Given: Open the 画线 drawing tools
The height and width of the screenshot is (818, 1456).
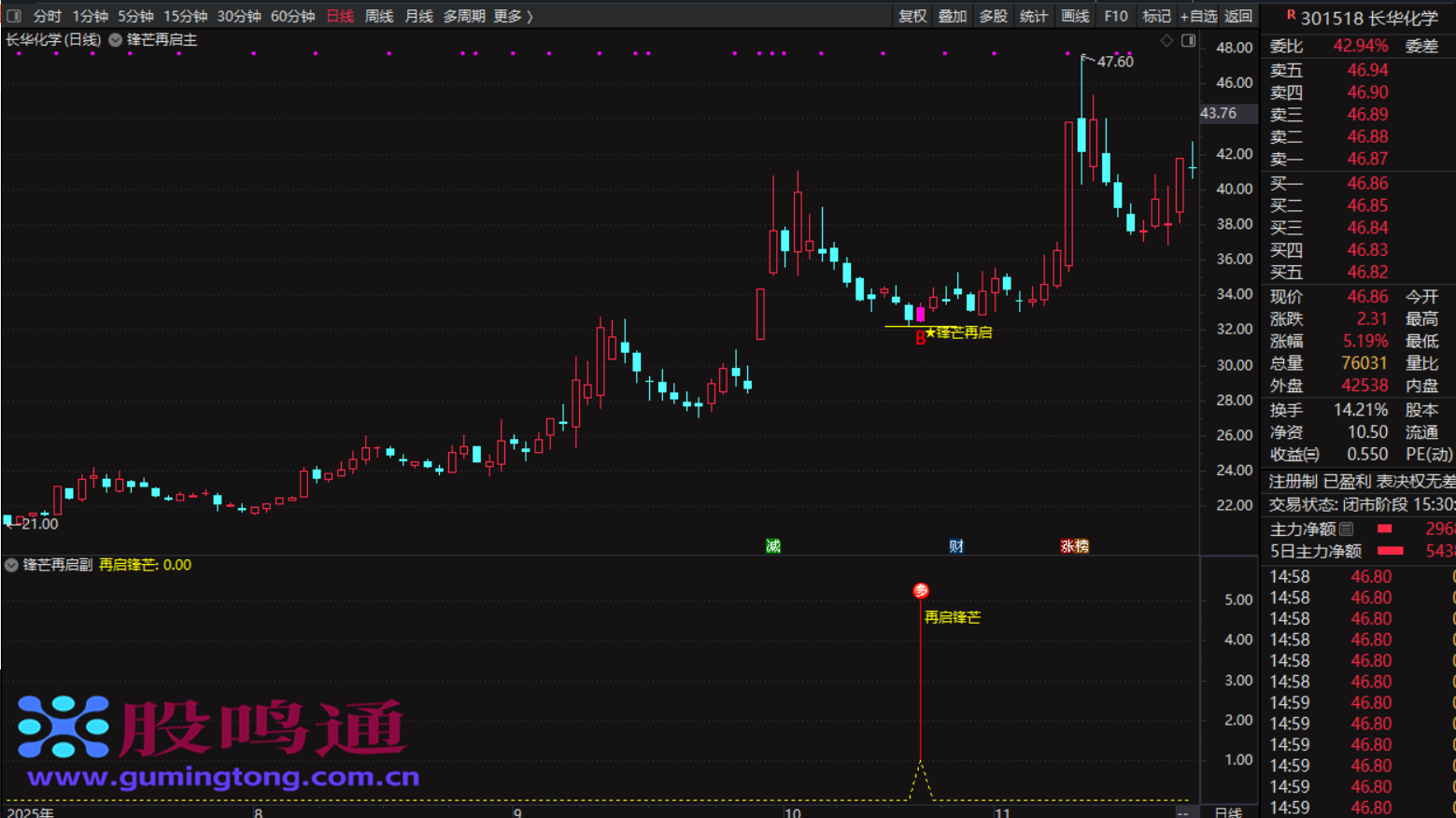Looking at the screenshot, I should pos(1075,16).
